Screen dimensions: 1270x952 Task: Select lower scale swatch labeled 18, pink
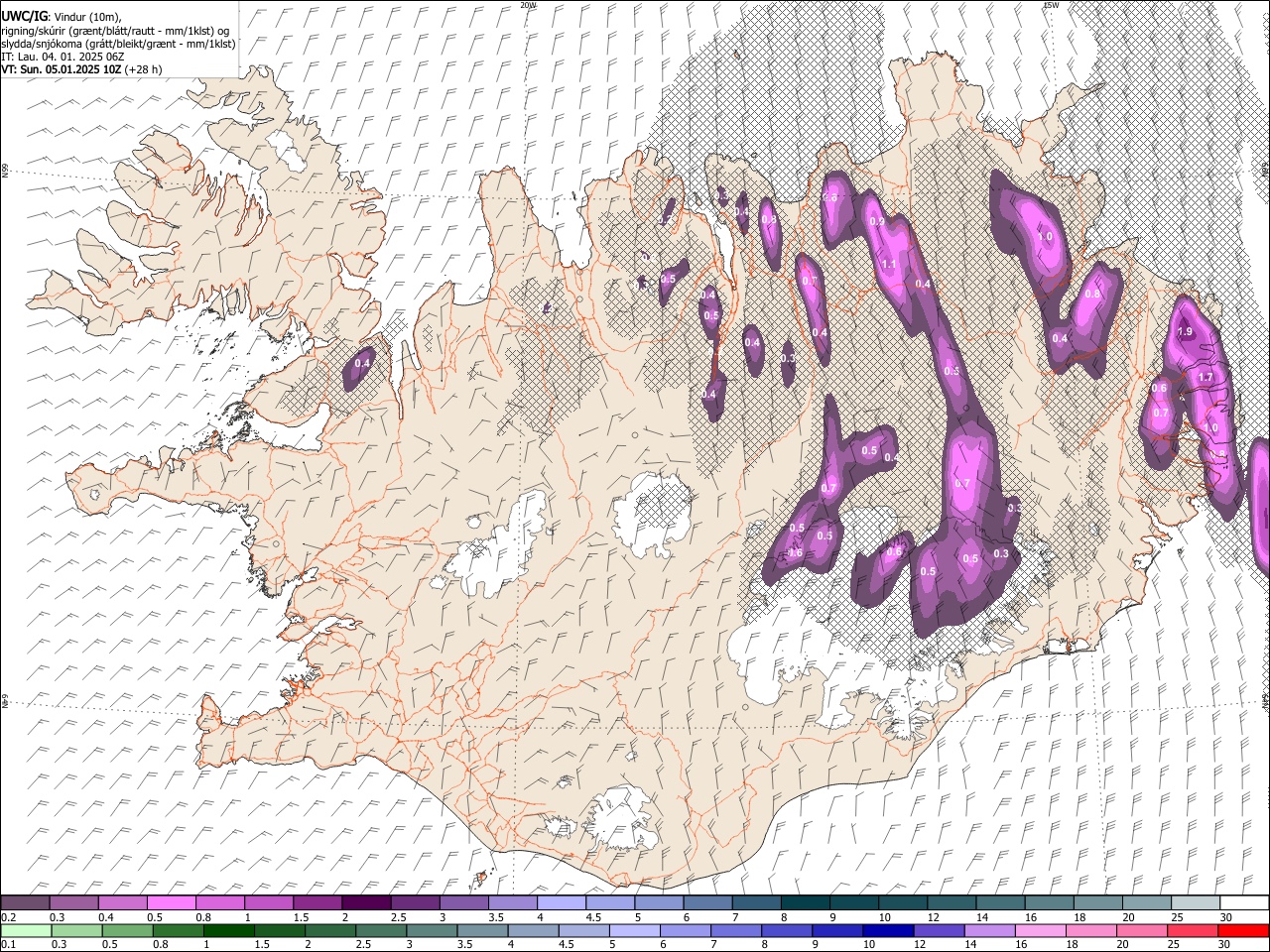pos(1091,930)
